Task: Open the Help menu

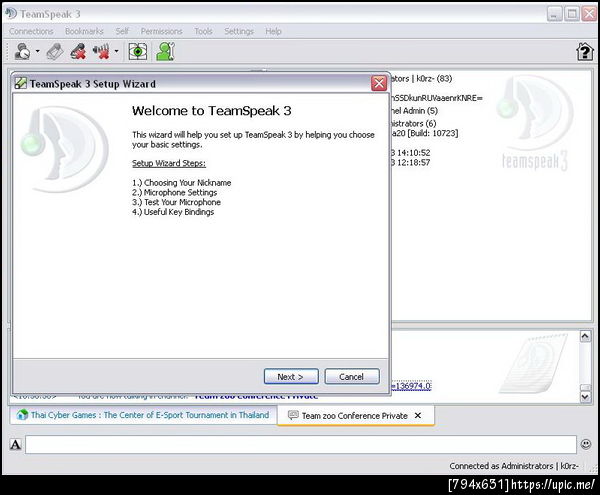Action: (x=273, y=31)
